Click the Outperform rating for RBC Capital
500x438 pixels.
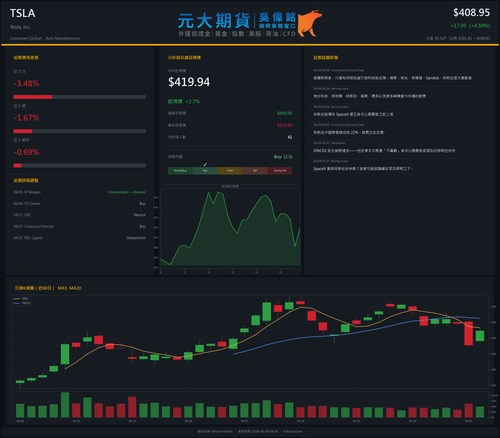(x=136, y=238)
